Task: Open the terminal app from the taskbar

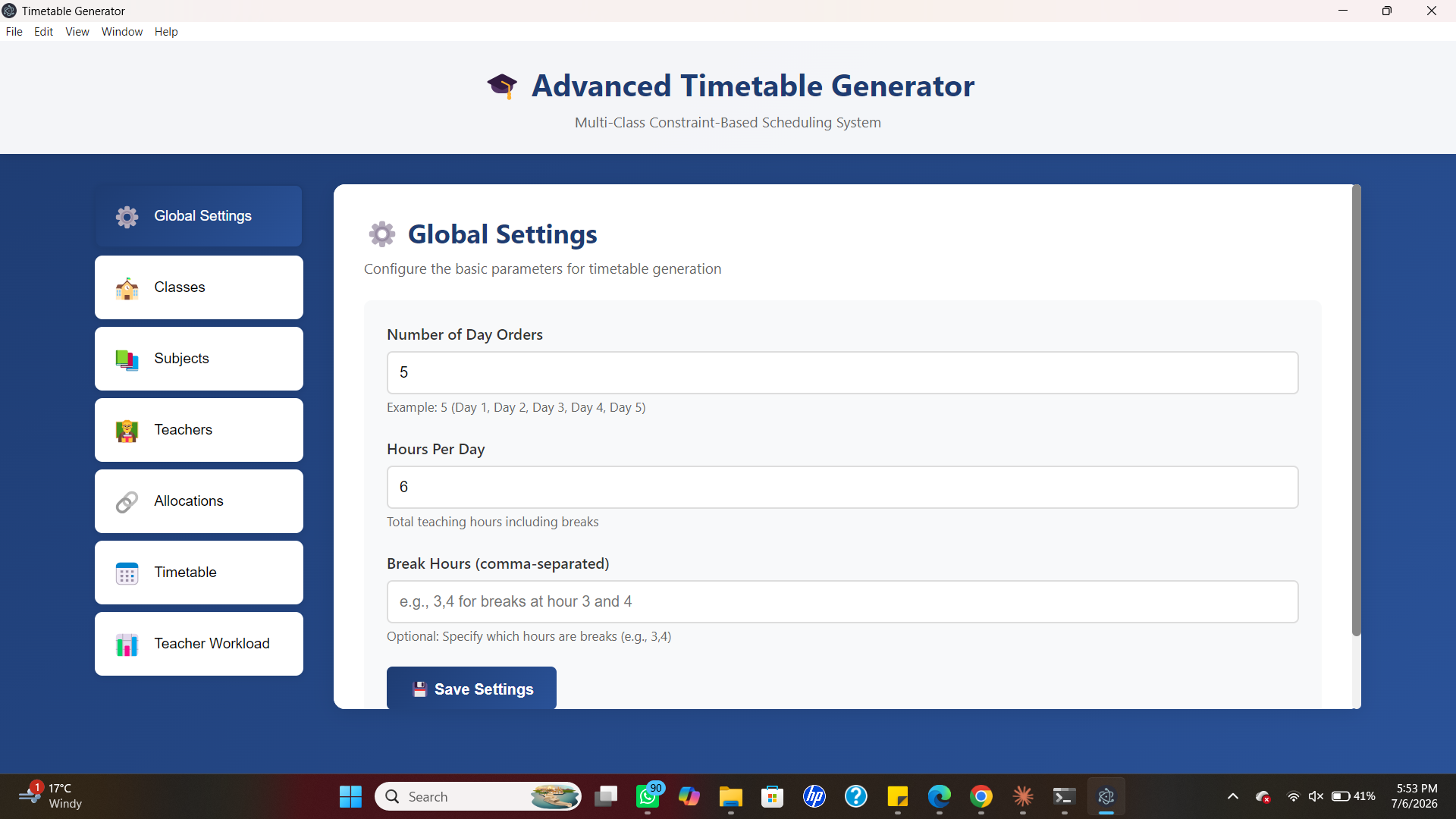Action: 1065,797
